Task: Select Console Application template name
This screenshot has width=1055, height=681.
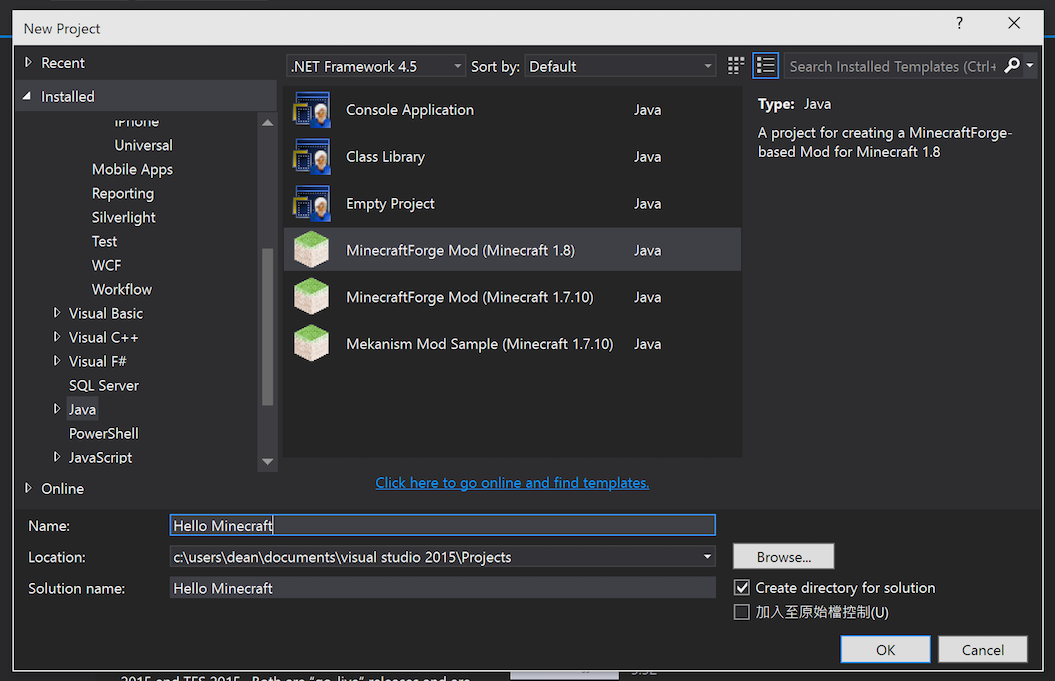Action: pos(410,110)
